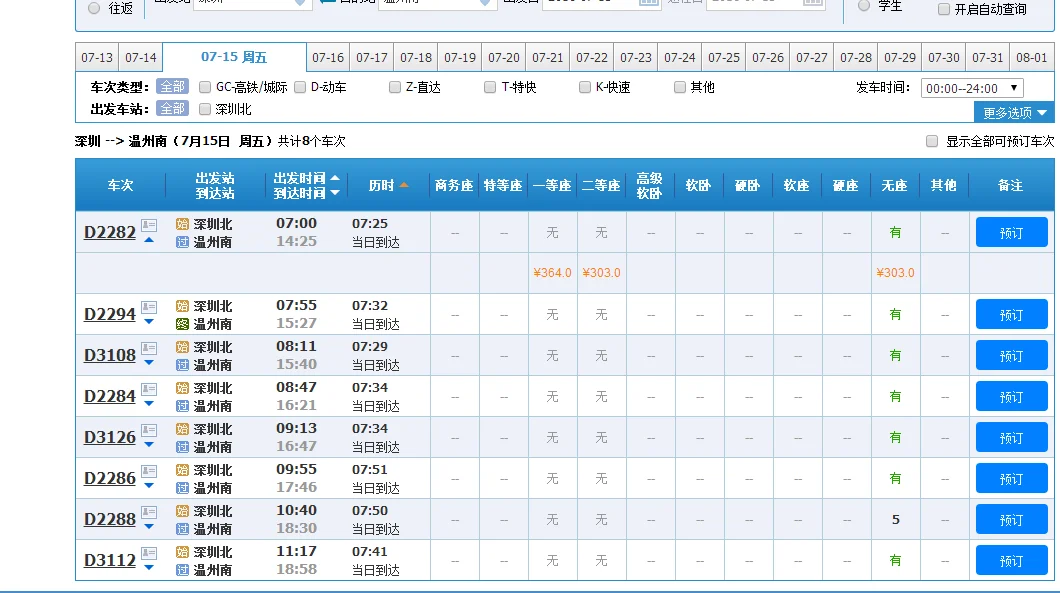
Task: Click the timetable icon beside train D3112
Action: coord(148,553)
